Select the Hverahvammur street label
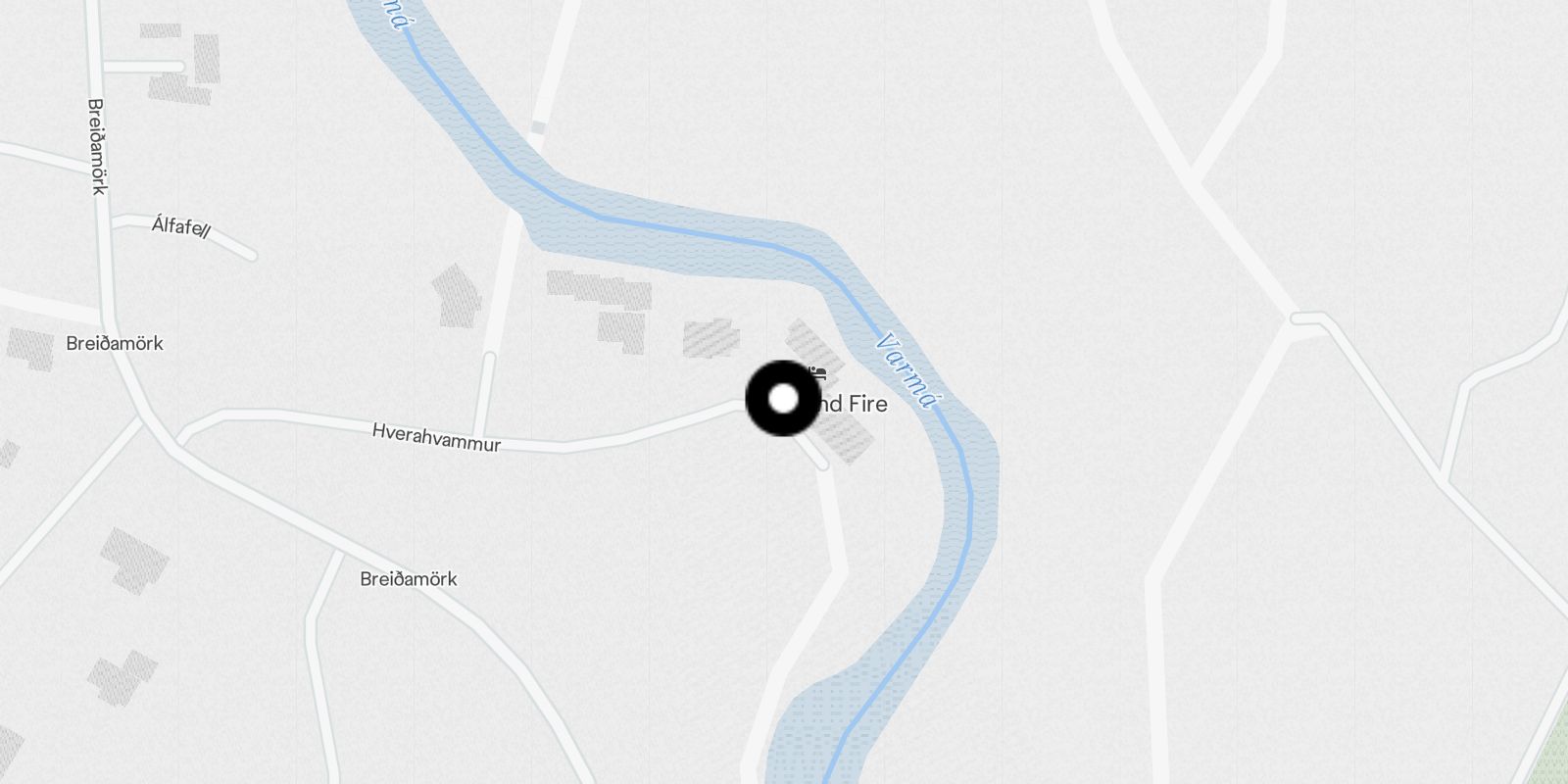 point(436,438)
